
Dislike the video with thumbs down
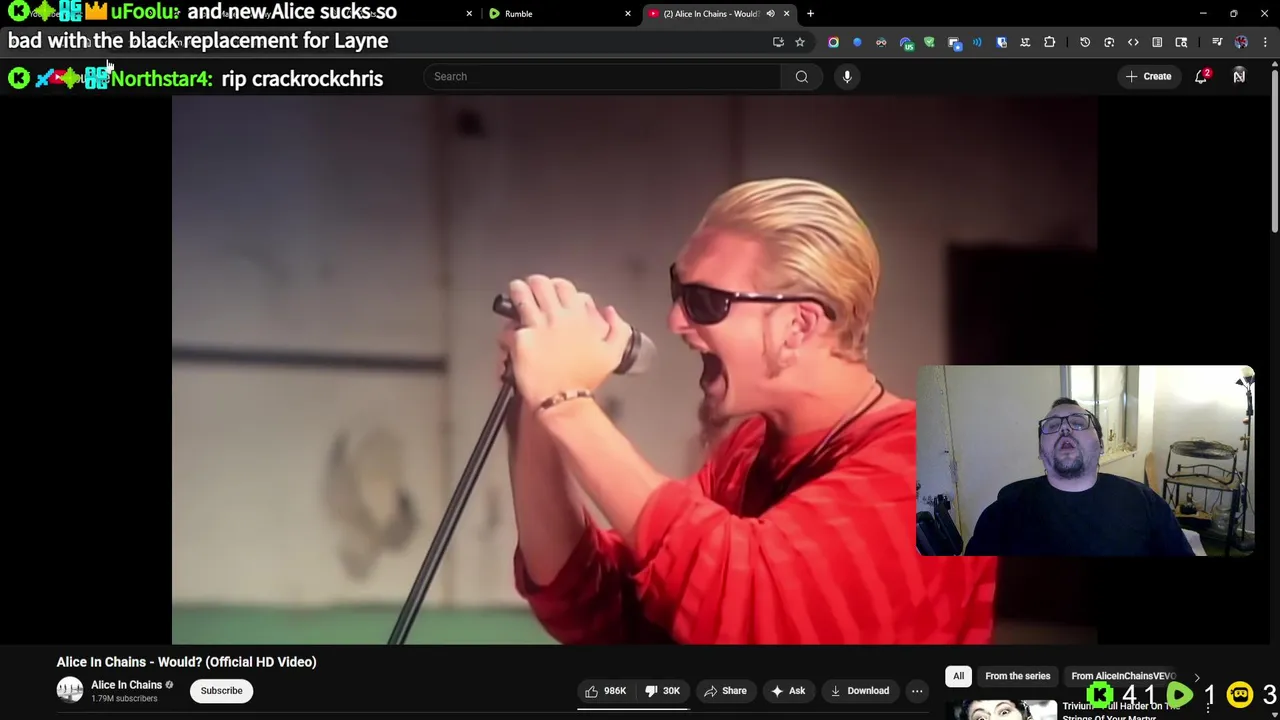click(662, 691)
